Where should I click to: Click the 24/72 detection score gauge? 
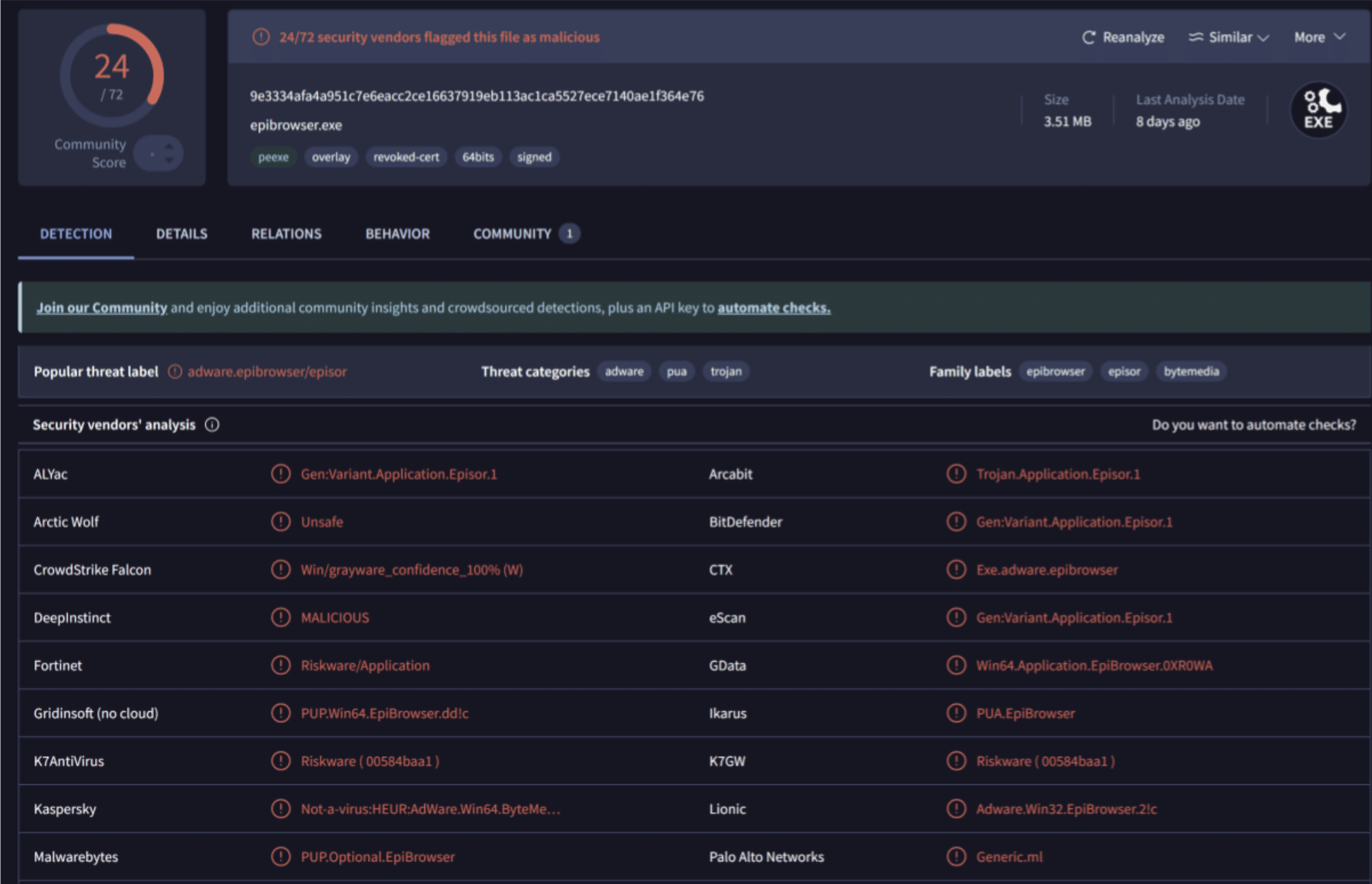pos(112,76)
